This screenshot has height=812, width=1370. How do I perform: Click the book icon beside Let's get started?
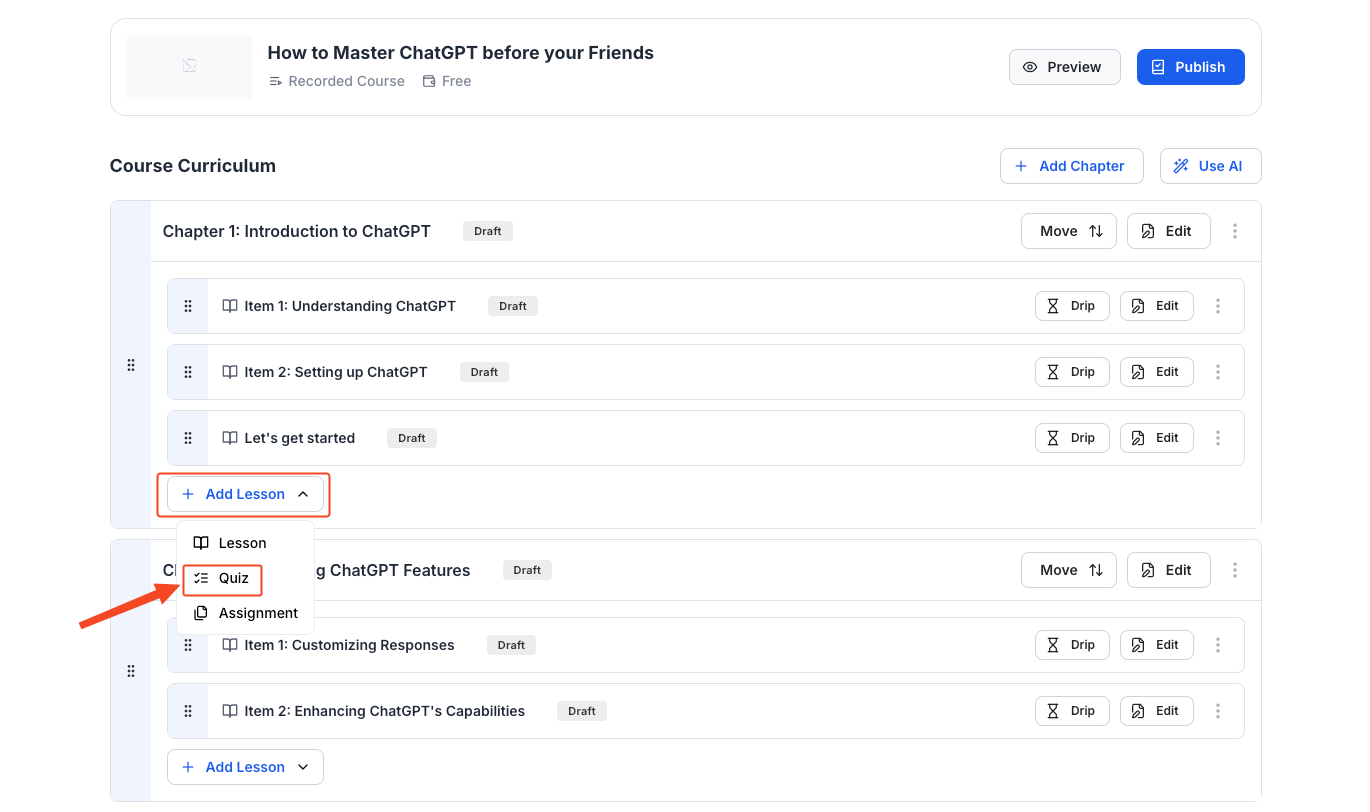[x=230, y=438]
